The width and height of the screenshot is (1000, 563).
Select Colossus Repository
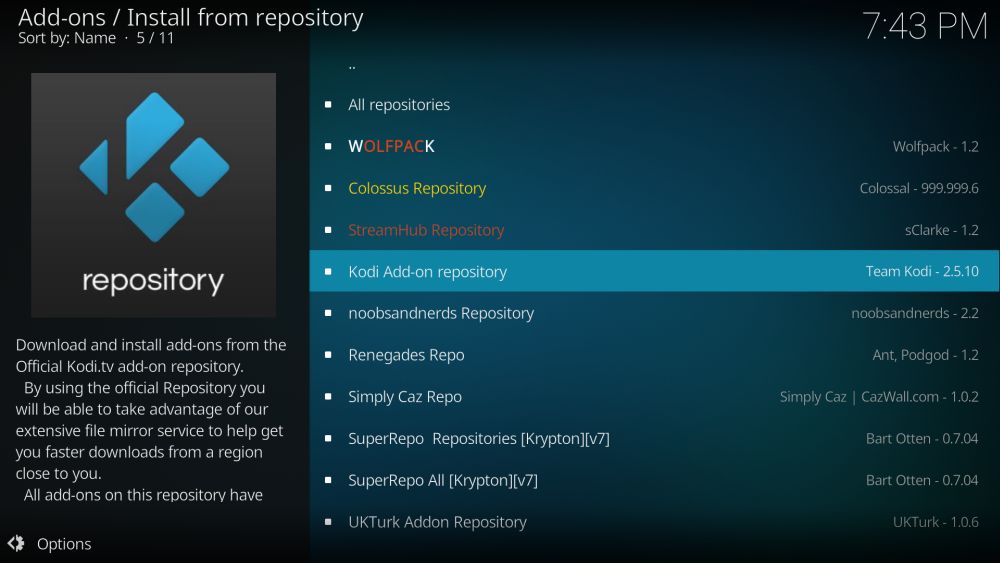pos(417,188)
